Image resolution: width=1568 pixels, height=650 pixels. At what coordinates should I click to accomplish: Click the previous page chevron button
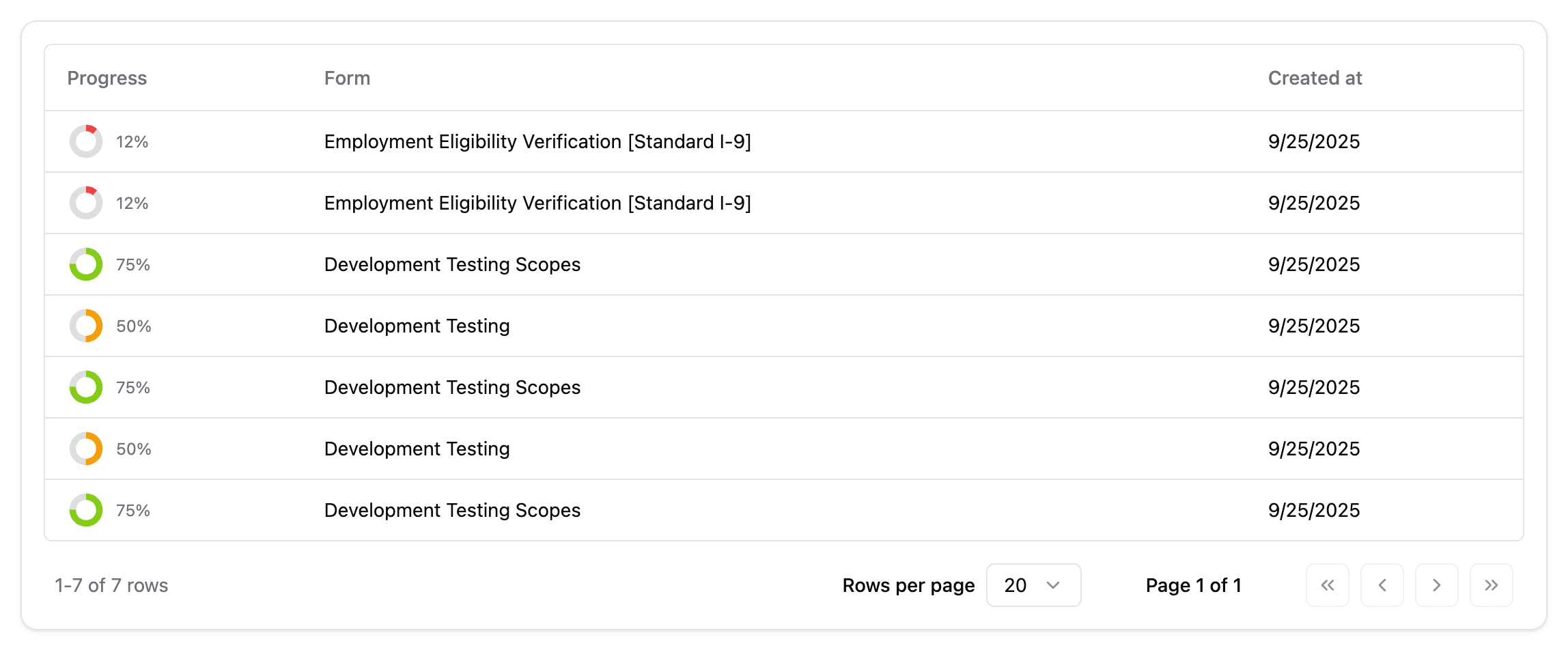point(1382,585)
